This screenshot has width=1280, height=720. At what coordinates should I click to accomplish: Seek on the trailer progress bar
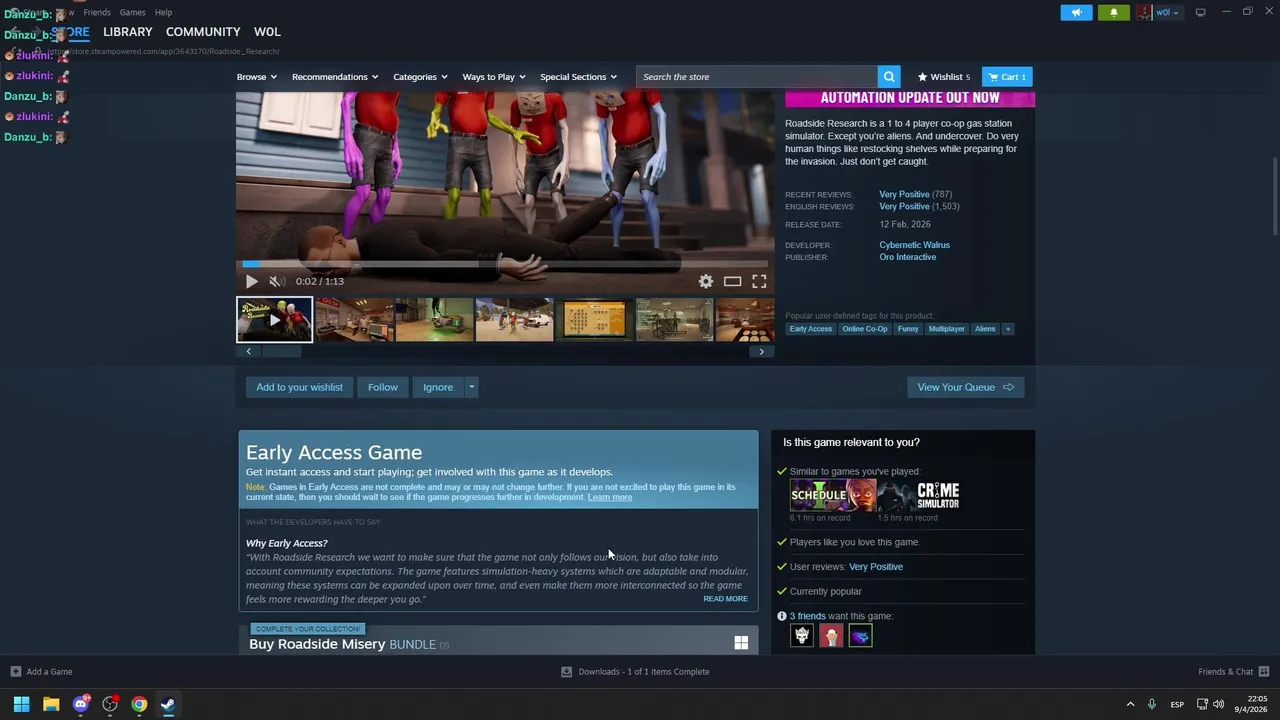pyautogui.click(x=505, y=264)
